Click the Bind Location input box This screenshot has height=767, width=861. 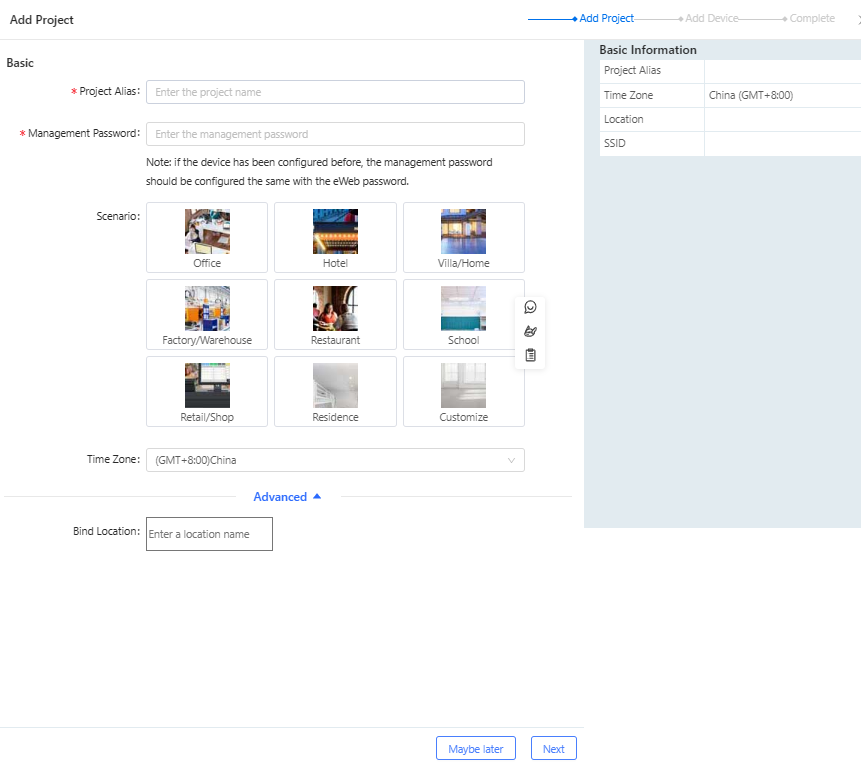point(209,534)
